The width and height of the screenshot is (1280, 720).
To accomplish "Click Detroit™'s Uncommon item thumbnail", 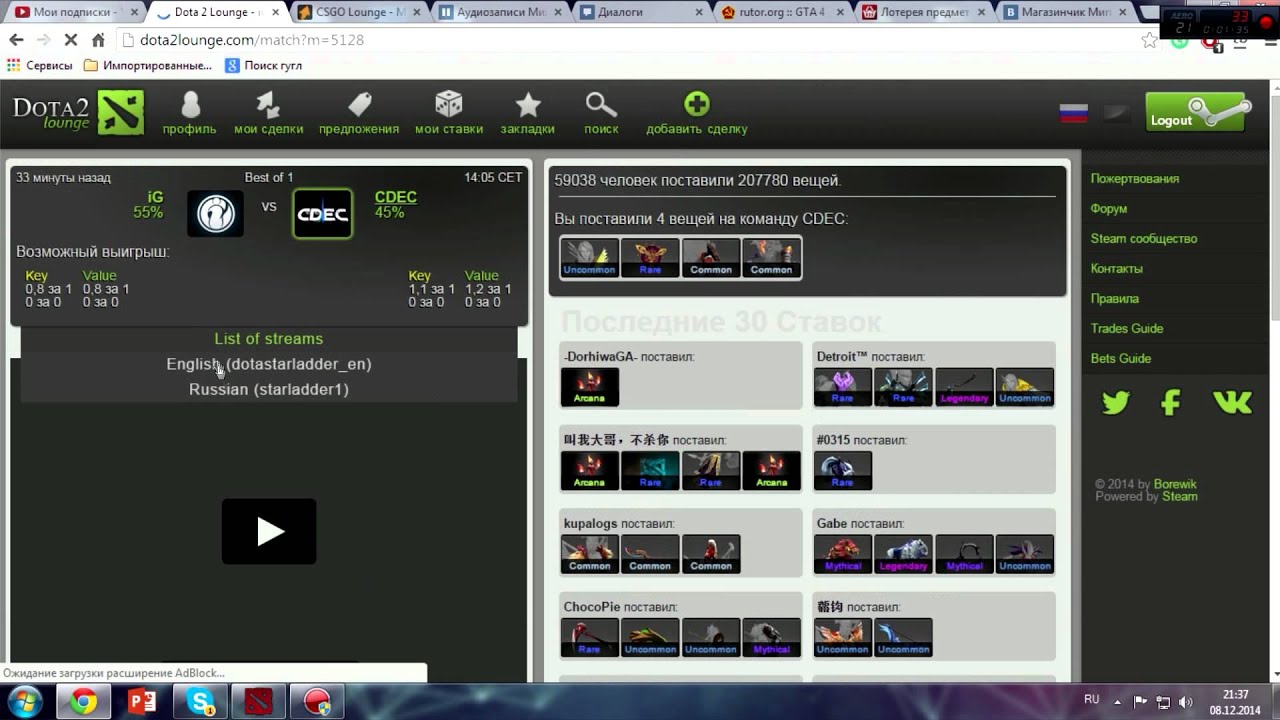I will click(1025, 387).
